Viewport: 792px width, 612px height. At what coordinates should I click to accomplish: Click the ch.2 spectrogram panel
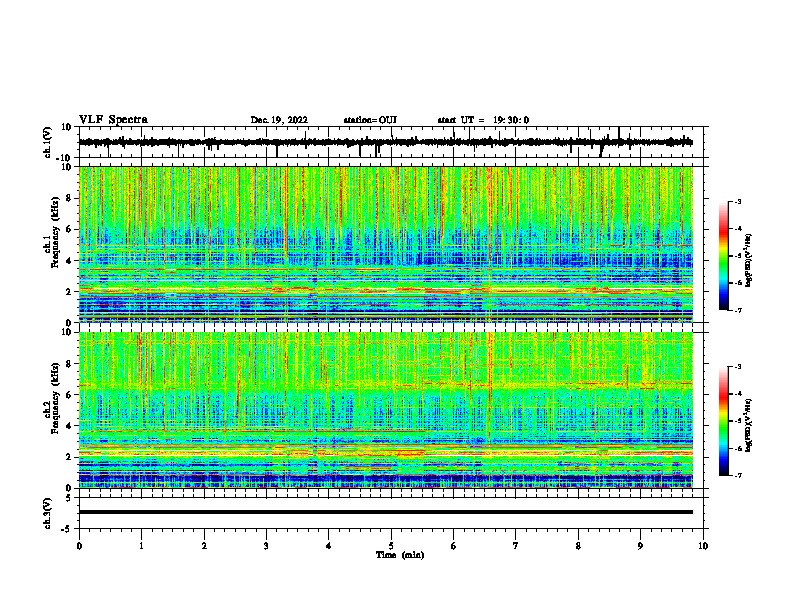(x=386, y=410)
